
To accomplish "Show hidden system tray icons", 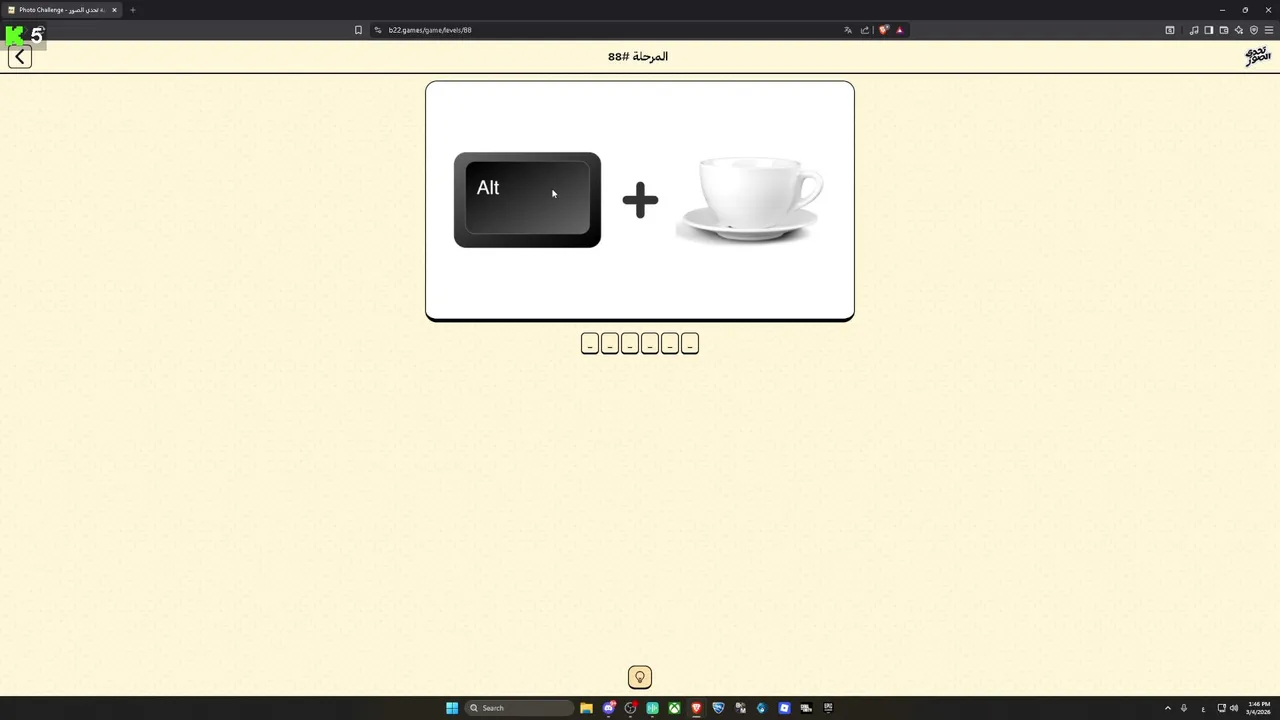I will pyautogui.click(x=1167, y=708).
